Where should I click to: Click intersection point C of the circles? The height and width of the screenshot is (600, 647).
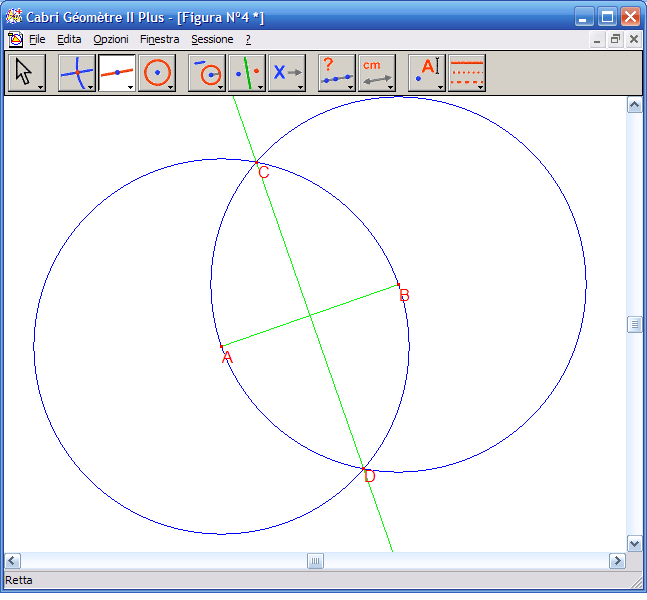point(257,163)
